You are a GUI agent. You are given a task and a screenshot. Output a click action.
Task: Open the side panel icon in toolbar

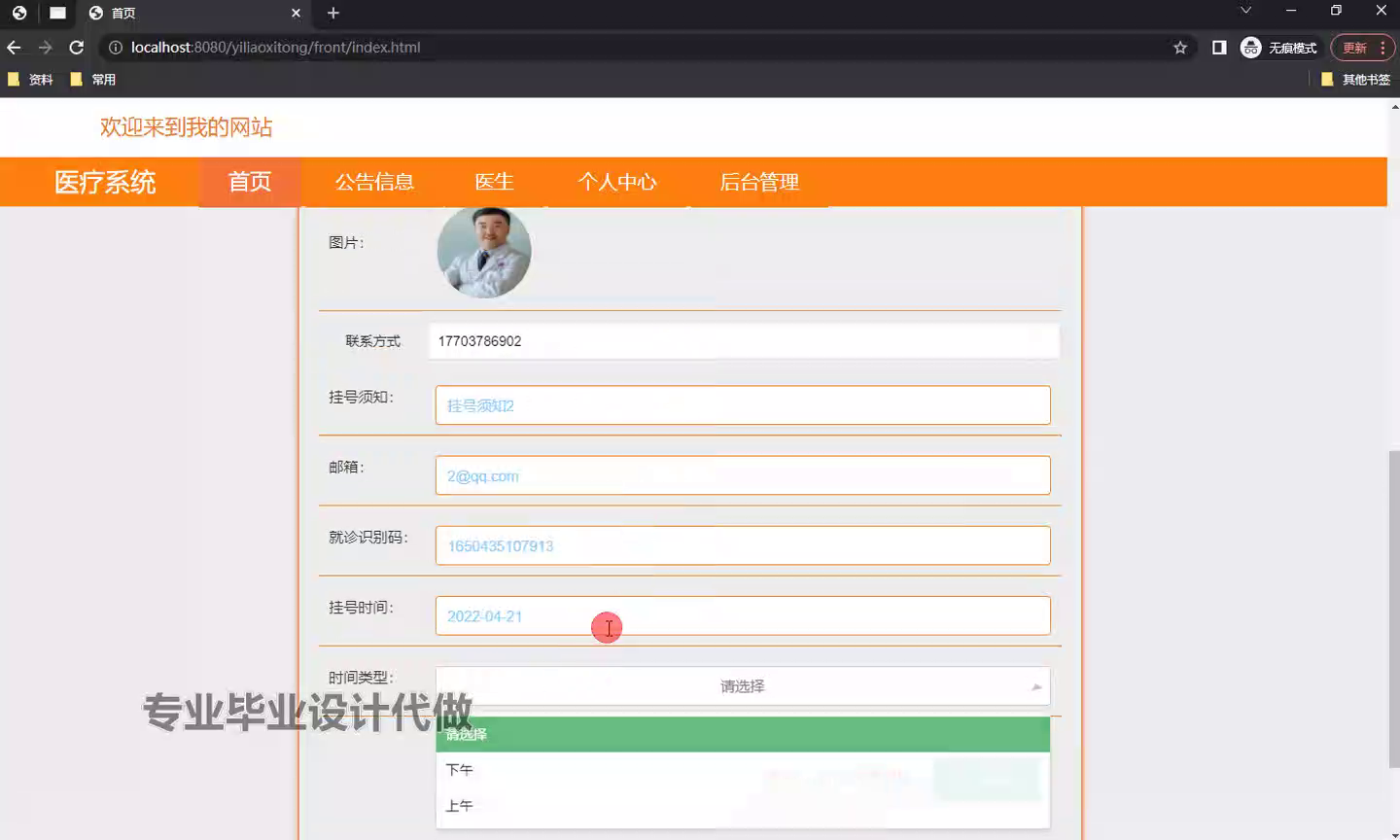pos(1219,48)
